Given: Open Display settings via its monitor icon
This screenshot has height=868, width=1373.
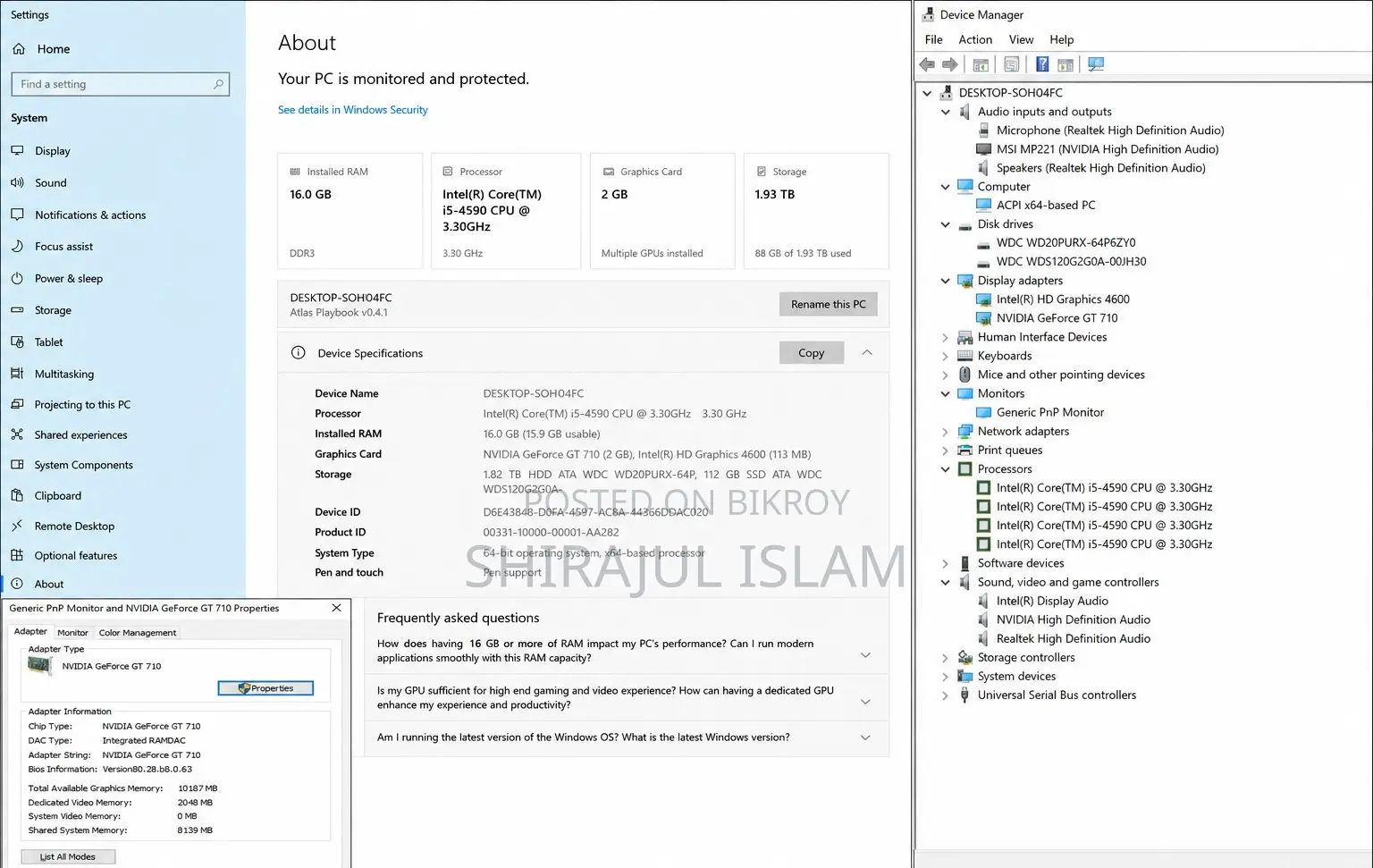Looking at the screenshot, I should (17, 151).
